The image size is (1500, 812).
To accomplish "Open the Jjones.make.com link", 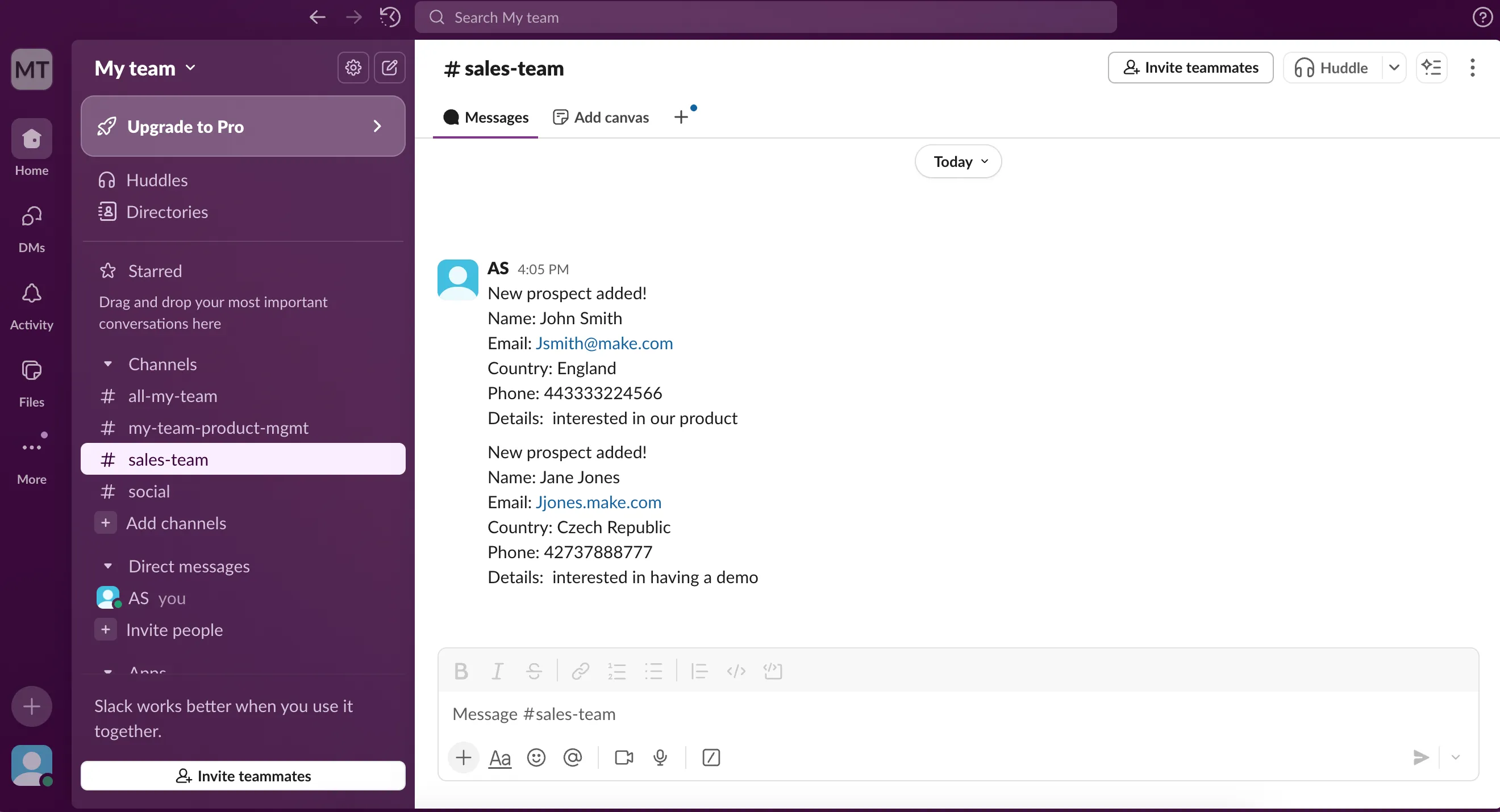I will tap(598, 502).
